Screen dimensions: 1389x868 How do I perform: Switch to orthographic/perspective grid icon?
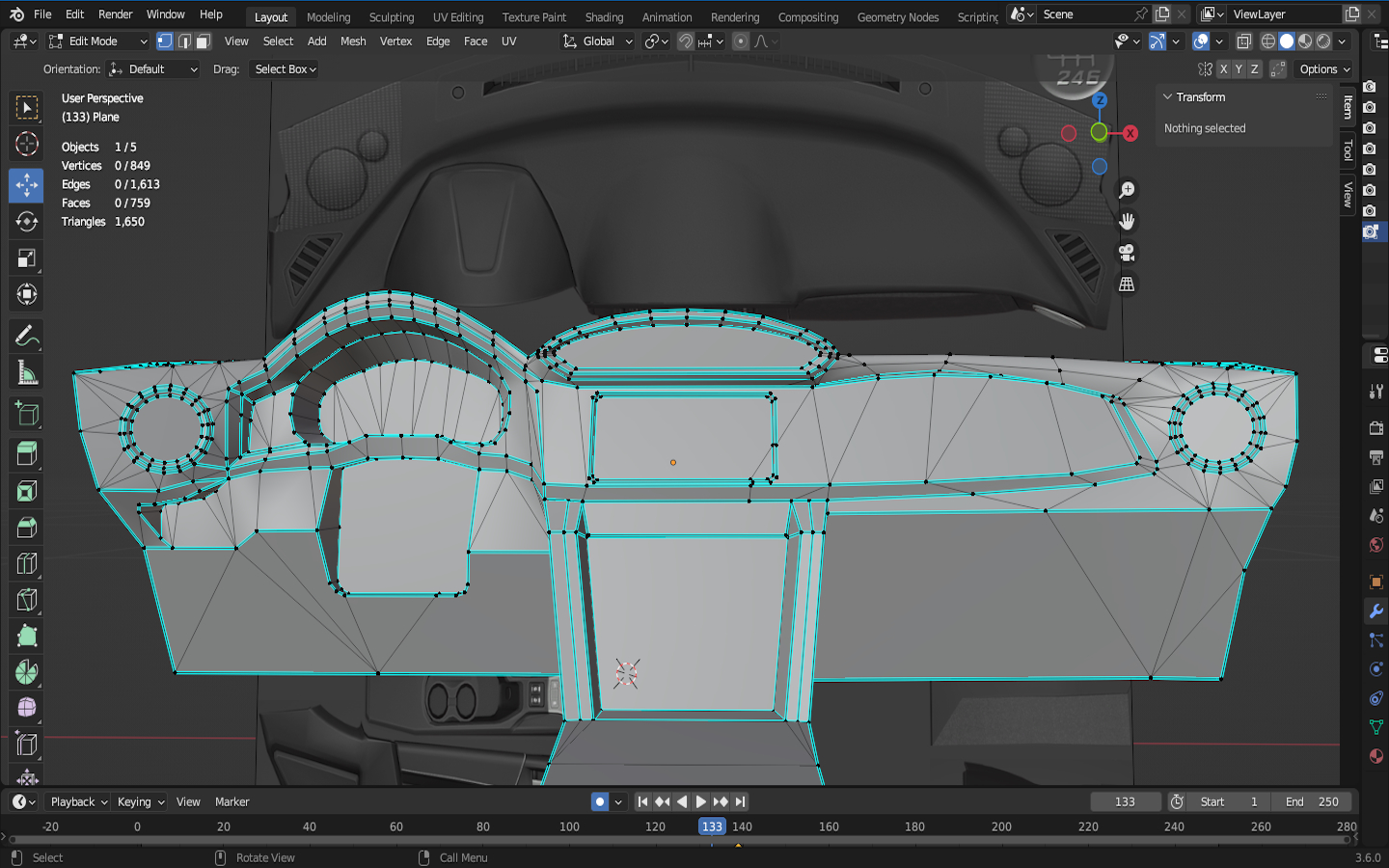click(x=1126, y=285)
